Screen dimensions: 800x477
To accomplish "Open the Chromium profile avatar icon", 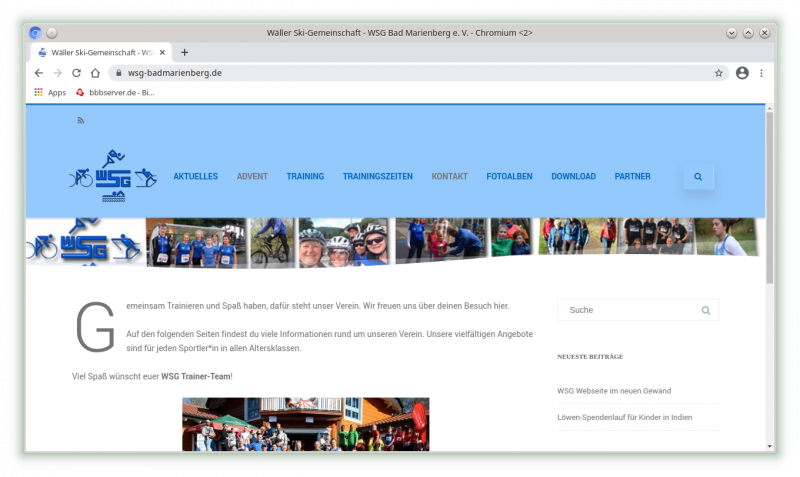I will [742, 73].
